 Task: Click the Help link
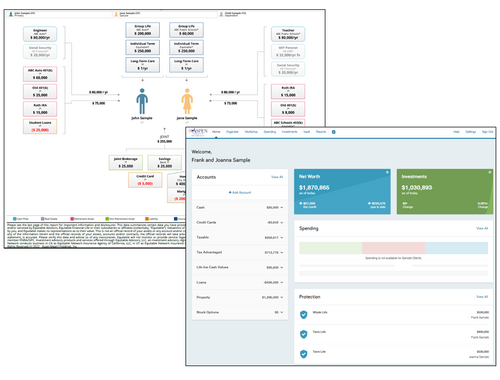tap(456, 132)
